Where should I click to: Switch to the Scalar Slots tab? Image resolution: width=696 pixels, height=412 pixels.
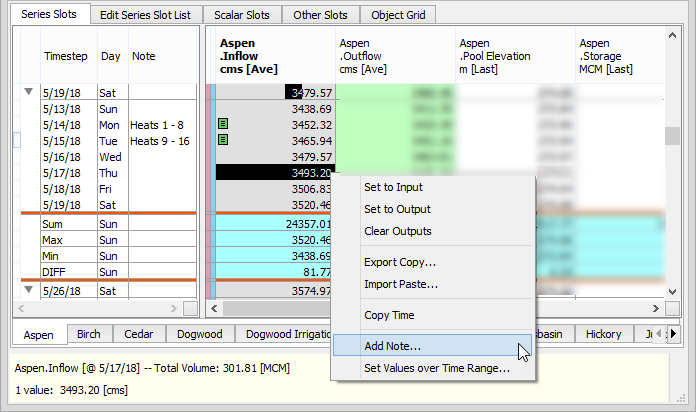(x=241, y=15)
